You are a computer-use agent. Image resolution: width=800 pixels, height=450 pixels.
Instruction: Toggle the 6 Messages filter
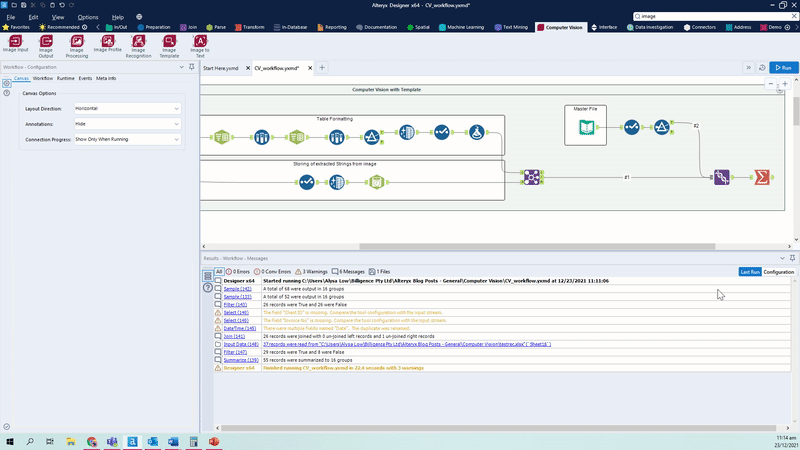[348, 271]
